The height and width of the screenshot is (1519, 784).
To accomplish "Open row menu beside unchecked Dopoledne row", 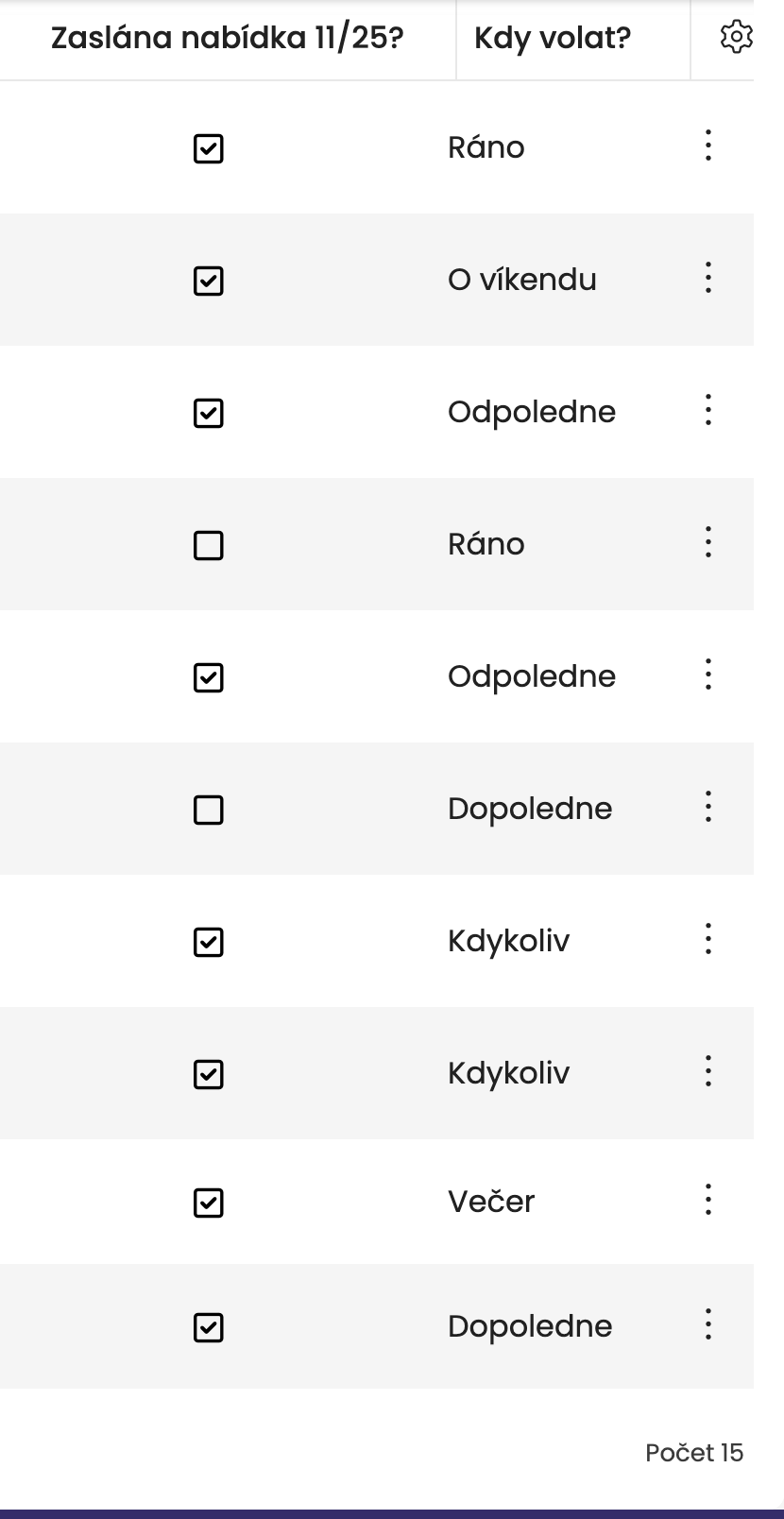I will tap(708, 808).
